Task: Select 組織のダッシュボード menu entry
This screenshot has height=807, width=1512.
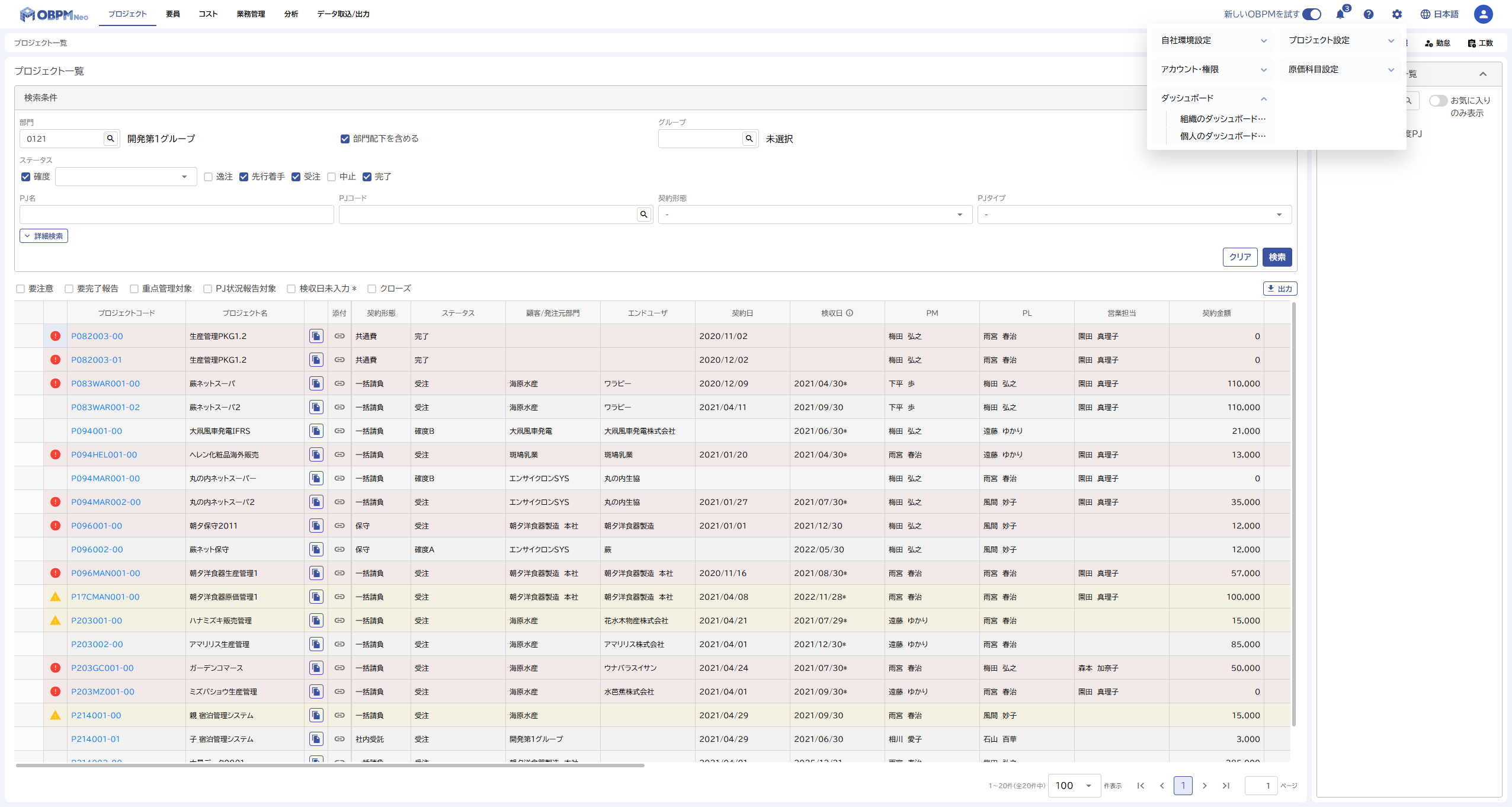Action: 1222,119
